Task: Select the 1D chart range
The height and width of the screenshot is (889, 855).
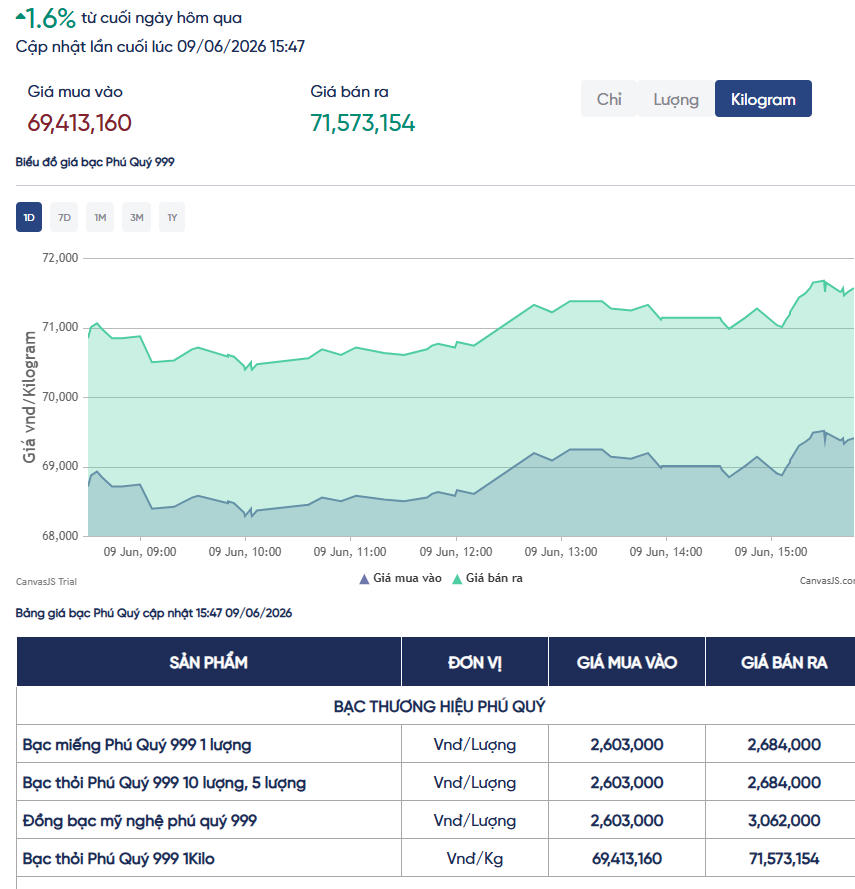Action: click(29, 217)
